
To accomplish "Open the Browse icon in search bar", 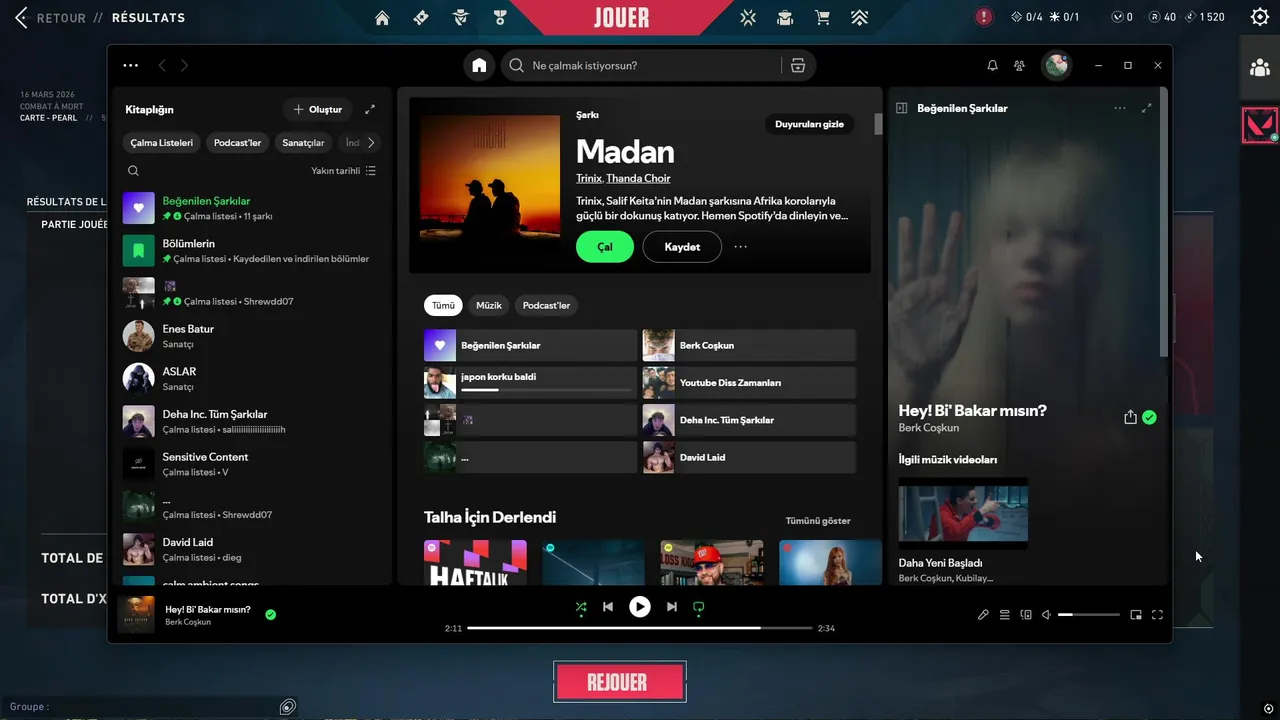I will pyautogui.click(x=797, y=65).
